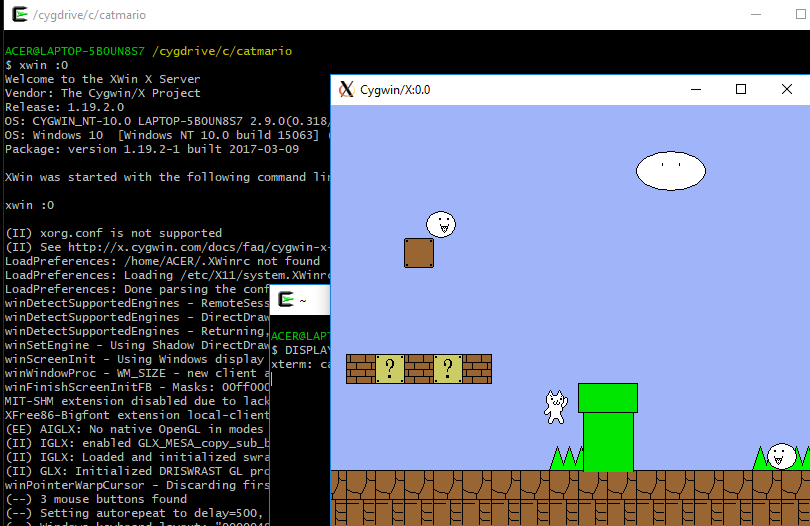Image resolution: width=810 pixels, height=526 pixels.
Task: Click the round white enemy on the ground
Action: (x=782, y=456)
